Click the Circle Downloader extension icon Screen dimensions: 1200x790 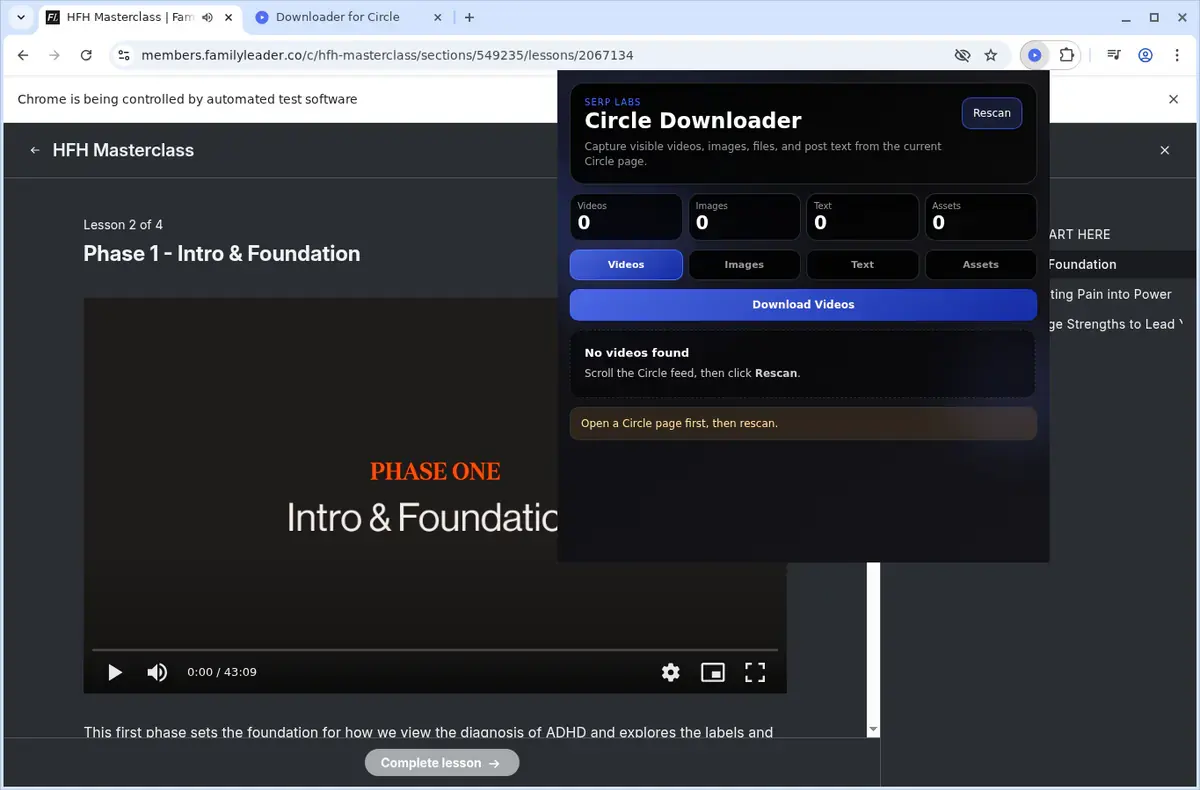1035,56
